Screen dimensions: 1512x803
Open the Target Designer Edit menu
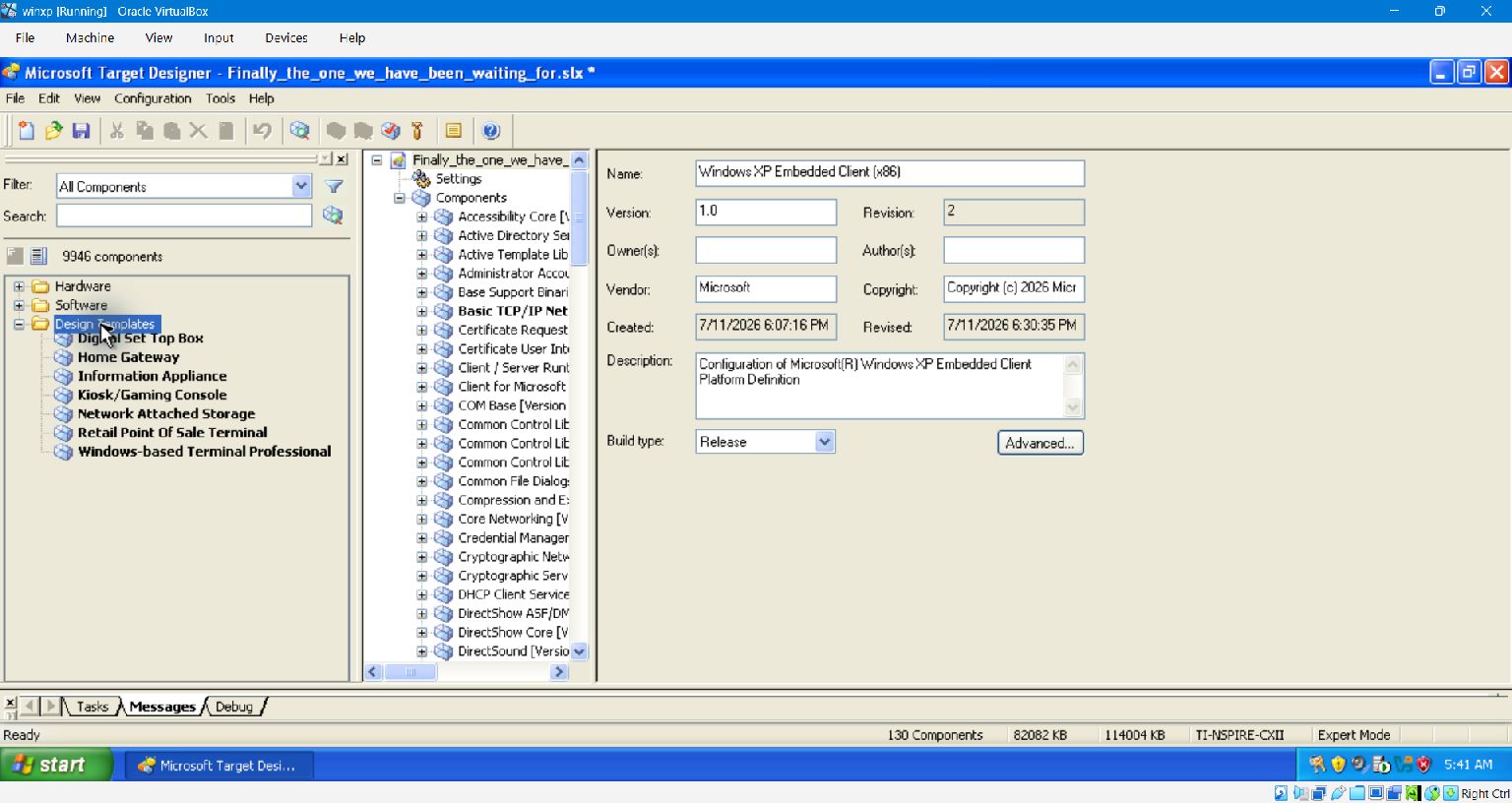coord(49,98)
